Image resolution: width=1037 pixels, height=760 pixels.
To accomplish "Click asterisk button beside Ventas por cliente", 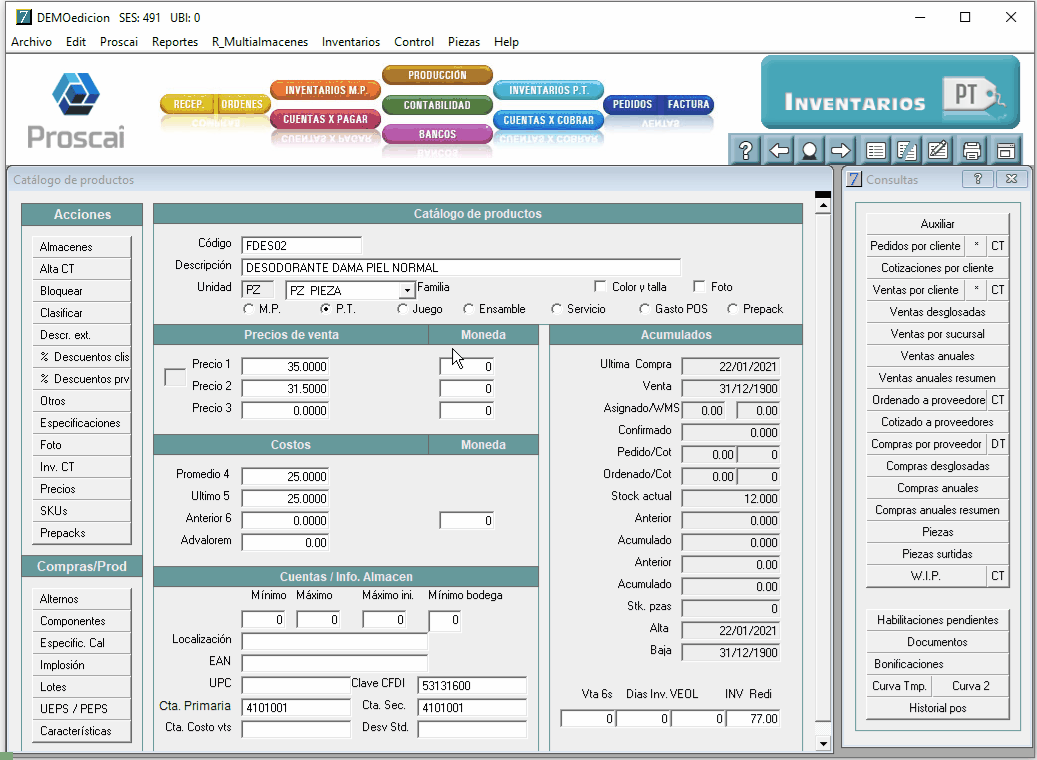I will (976, 290).
